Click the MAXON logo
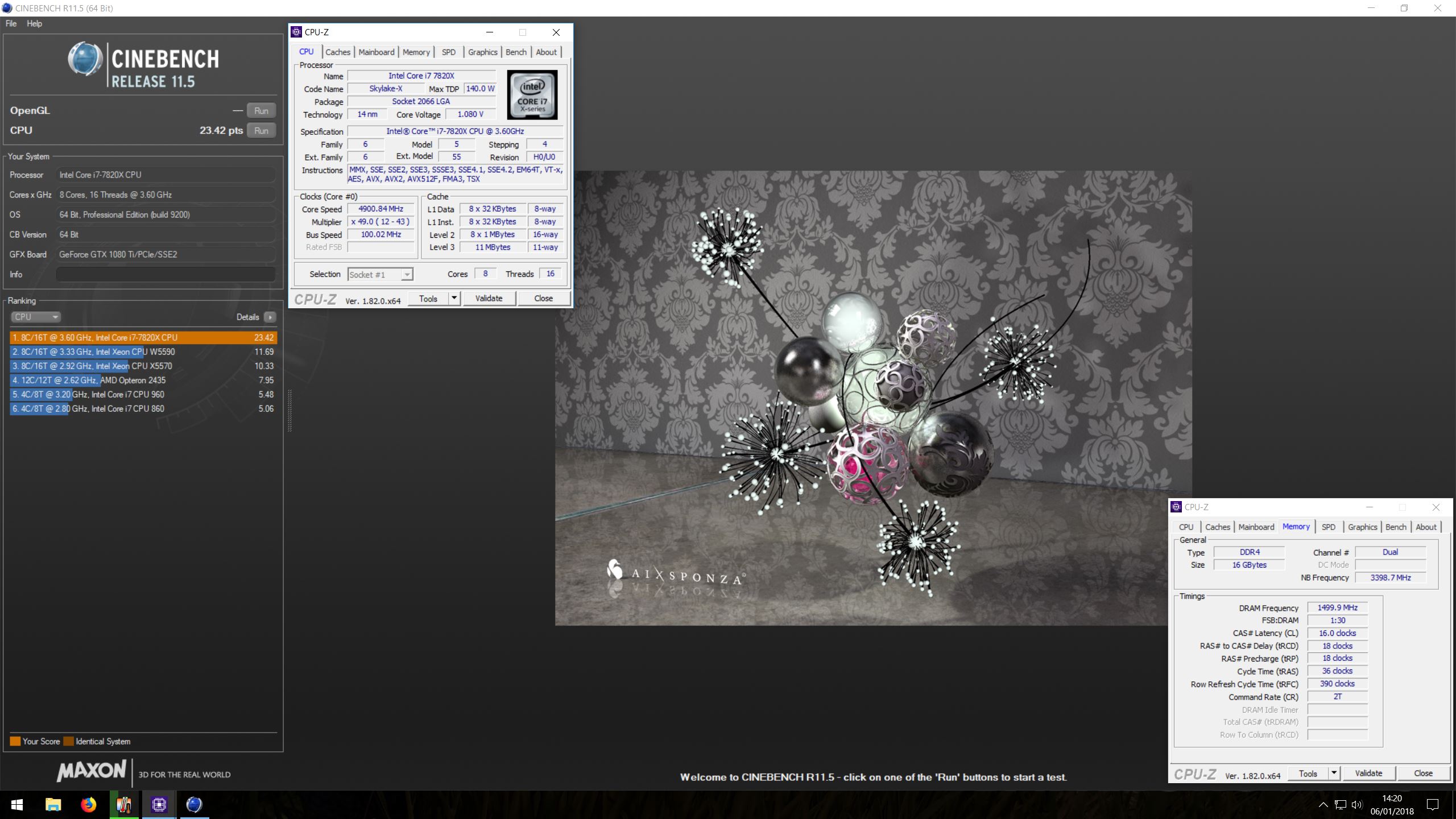The width and height of the screenshot is (1456, 819). pyautogui.click(x=92, y=771)
